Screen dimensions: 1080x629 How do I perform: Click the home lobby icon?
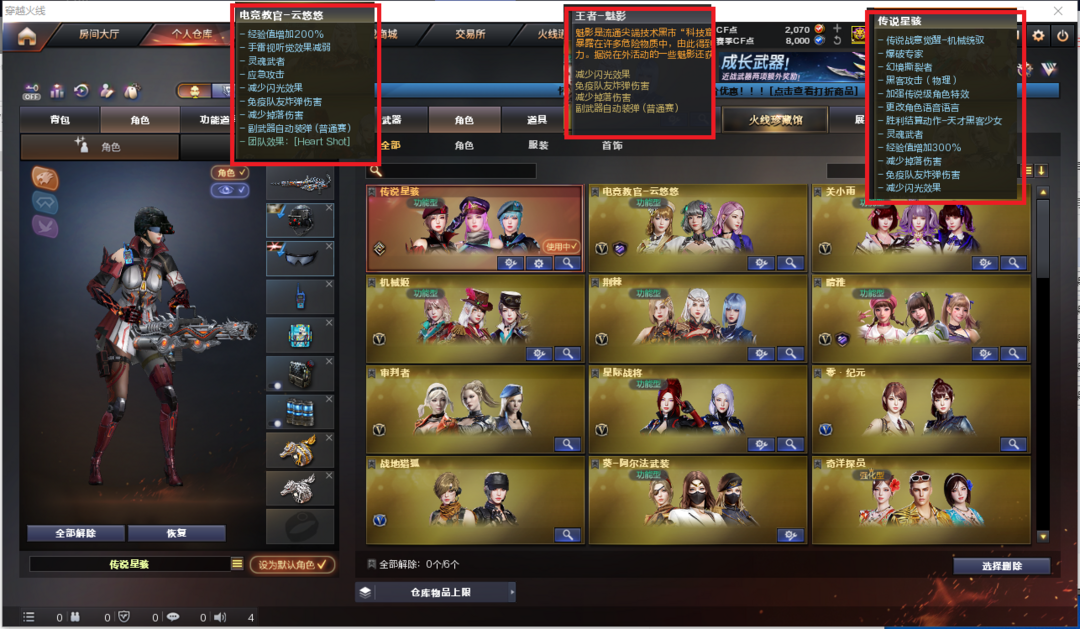[x=27, y=37]
